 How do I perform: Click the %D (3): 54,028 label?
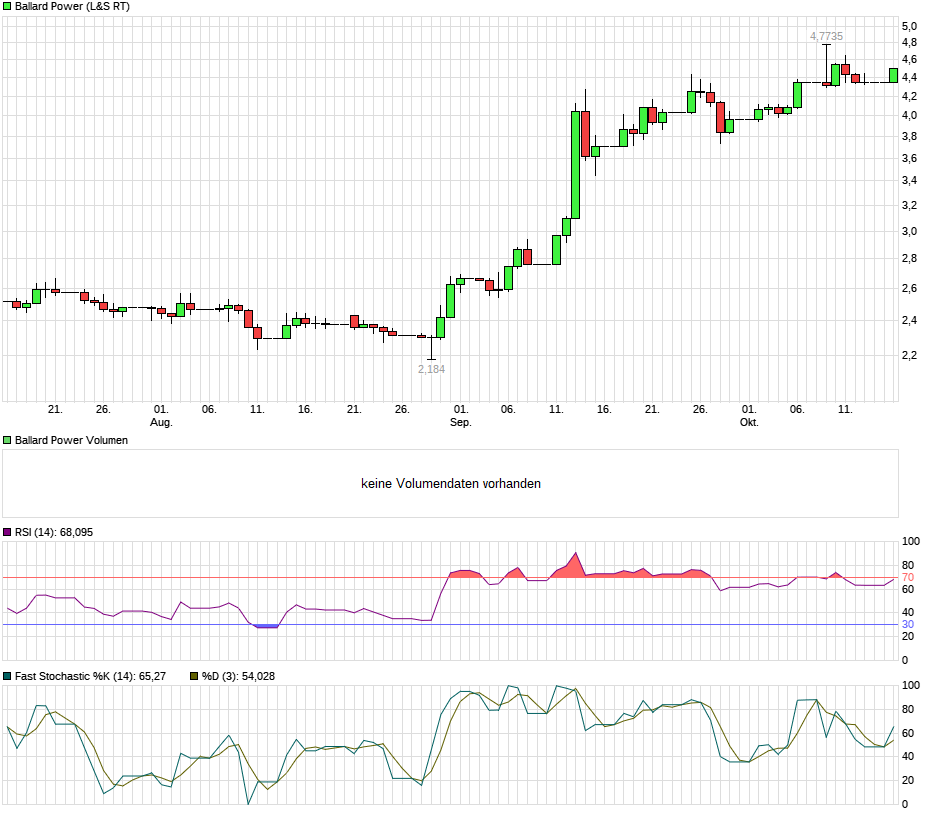point(238,676)
